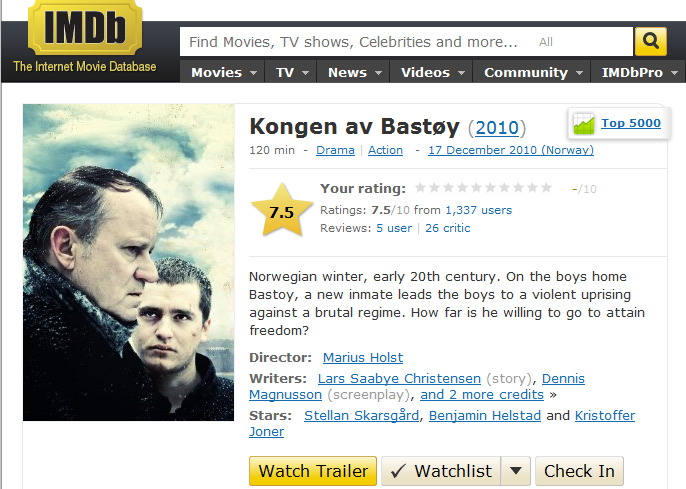
Task: Rate the movie with the first star
Action: click(x=420, y=188)
